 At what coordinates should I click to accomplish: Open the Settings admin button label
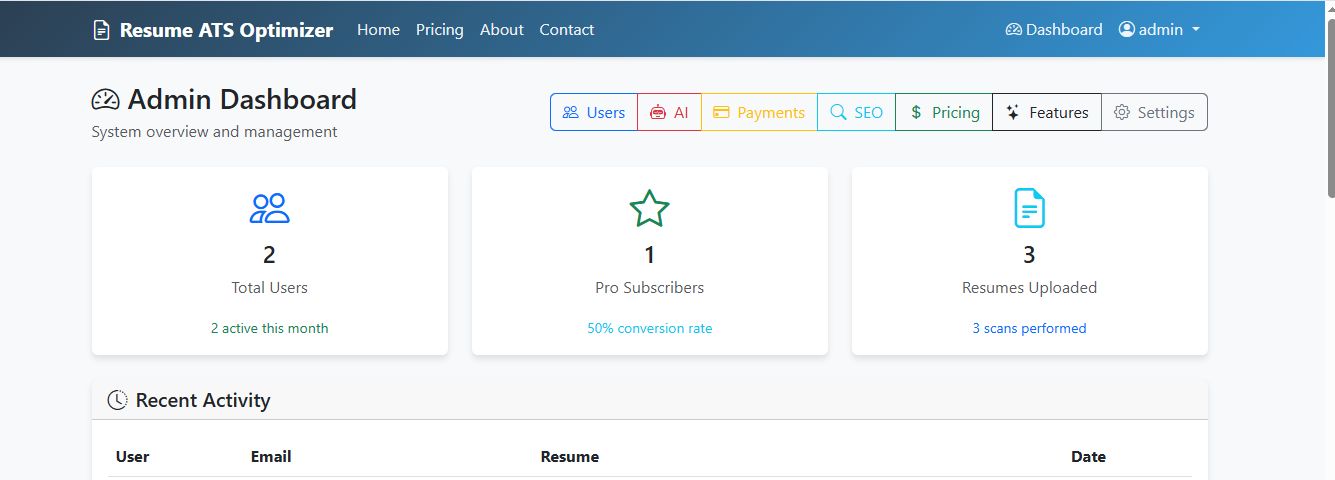tap(1166, 113)
